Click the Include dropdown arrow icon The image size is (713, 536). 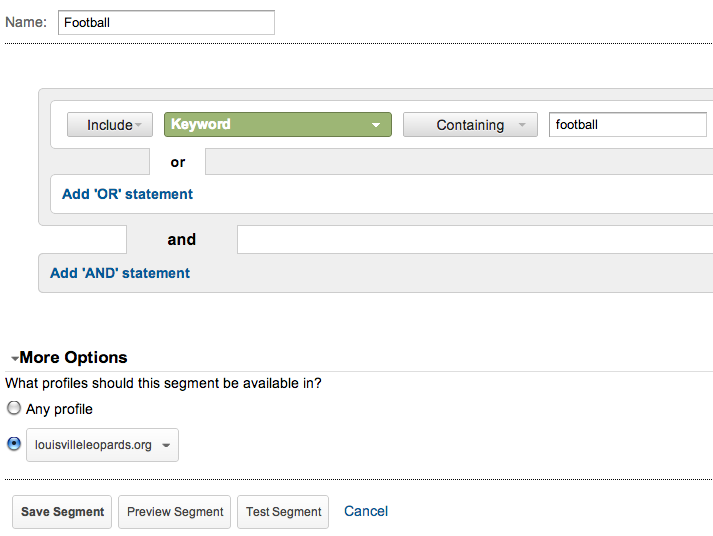[x=138, y=125]
